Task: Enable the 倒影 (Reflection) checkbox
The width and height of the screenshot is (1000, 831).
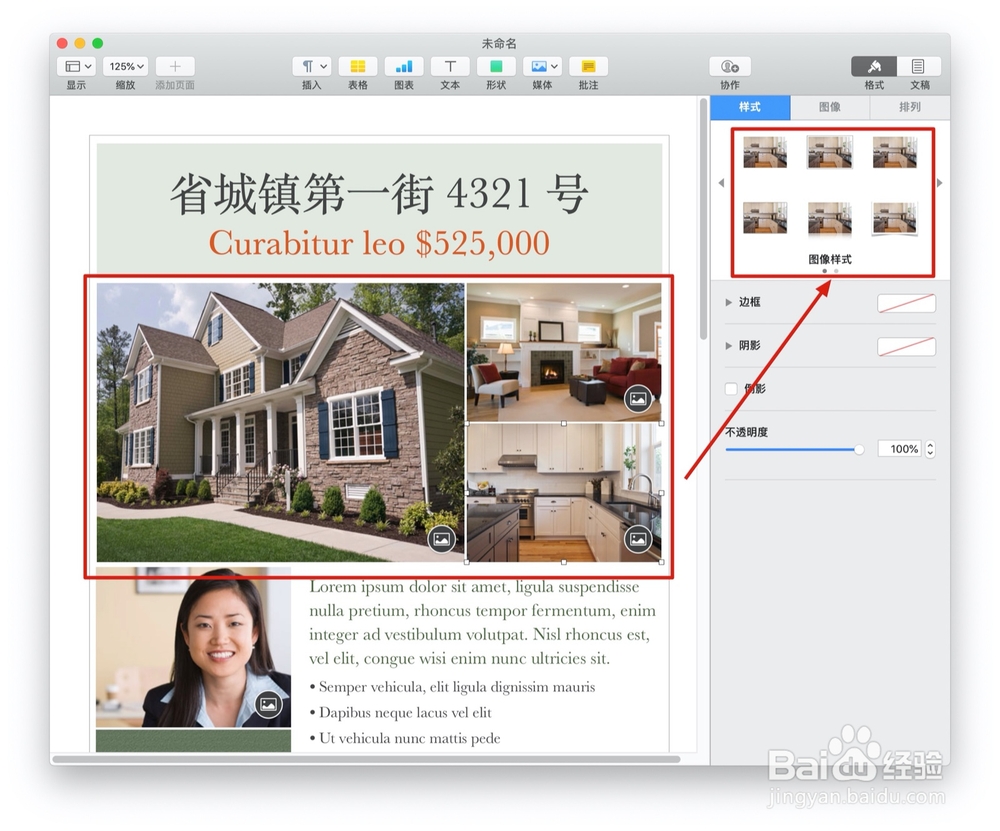Action: coord(731,389)
